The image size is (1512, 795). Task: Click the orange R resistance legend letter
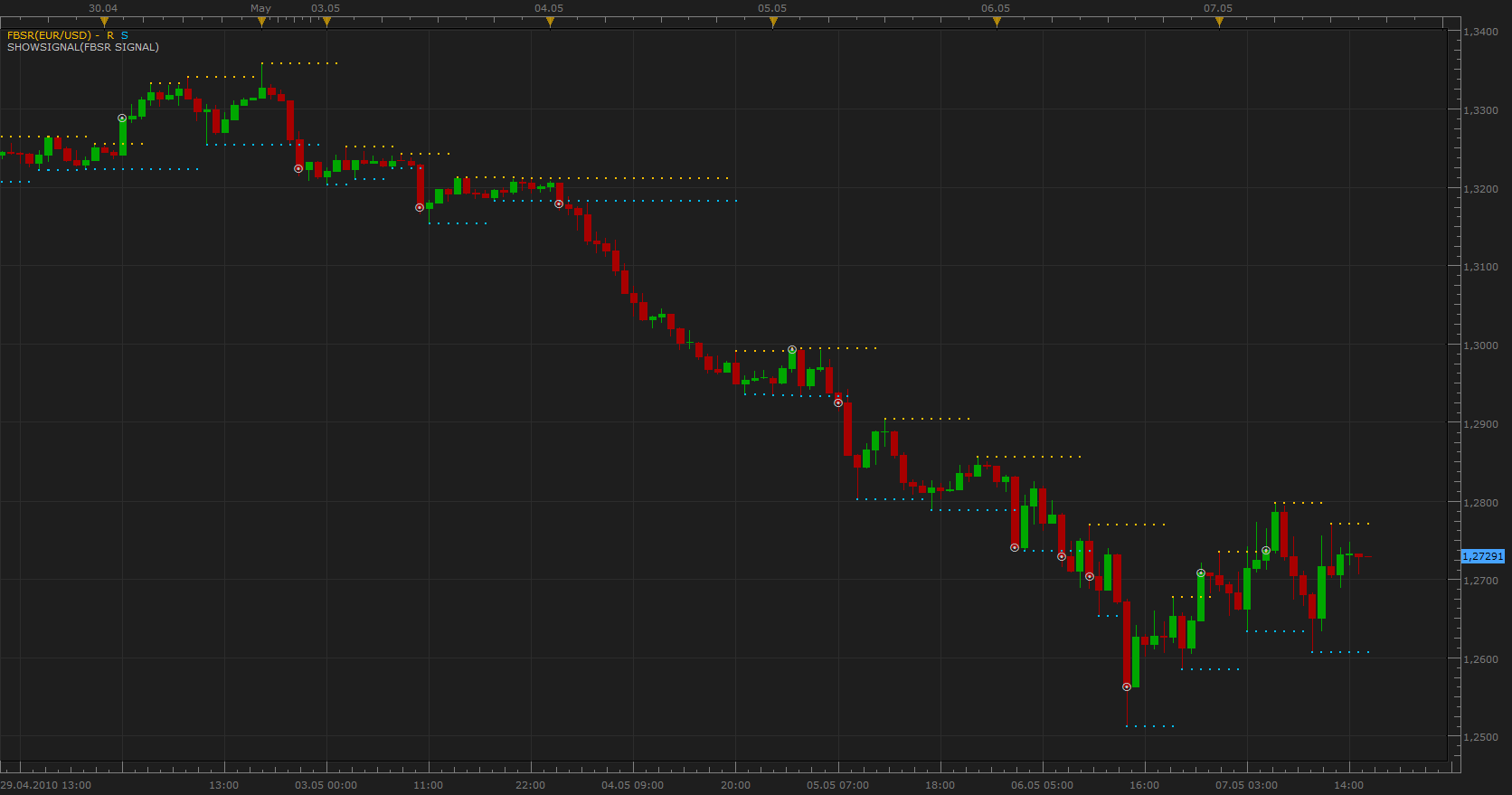pyautogui.click(x=110, y=35)
